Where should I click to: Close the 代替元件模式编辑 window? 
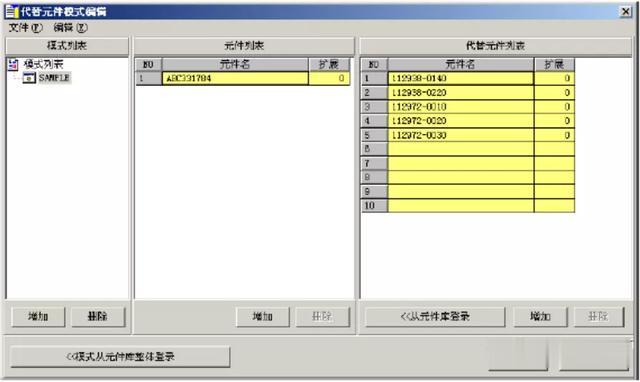625,11
